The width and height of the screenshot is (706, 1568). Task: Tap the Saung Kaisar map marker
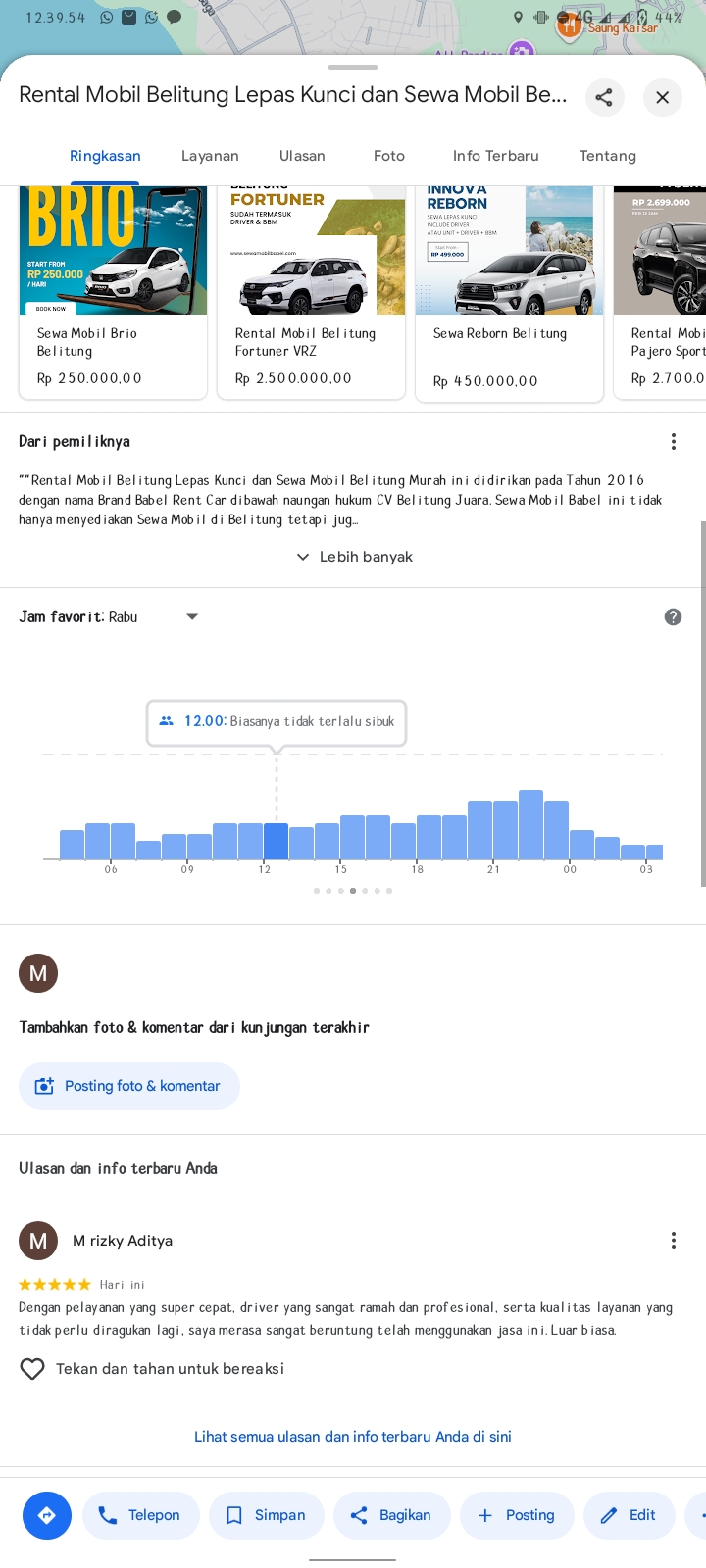[x=569, y=26]
